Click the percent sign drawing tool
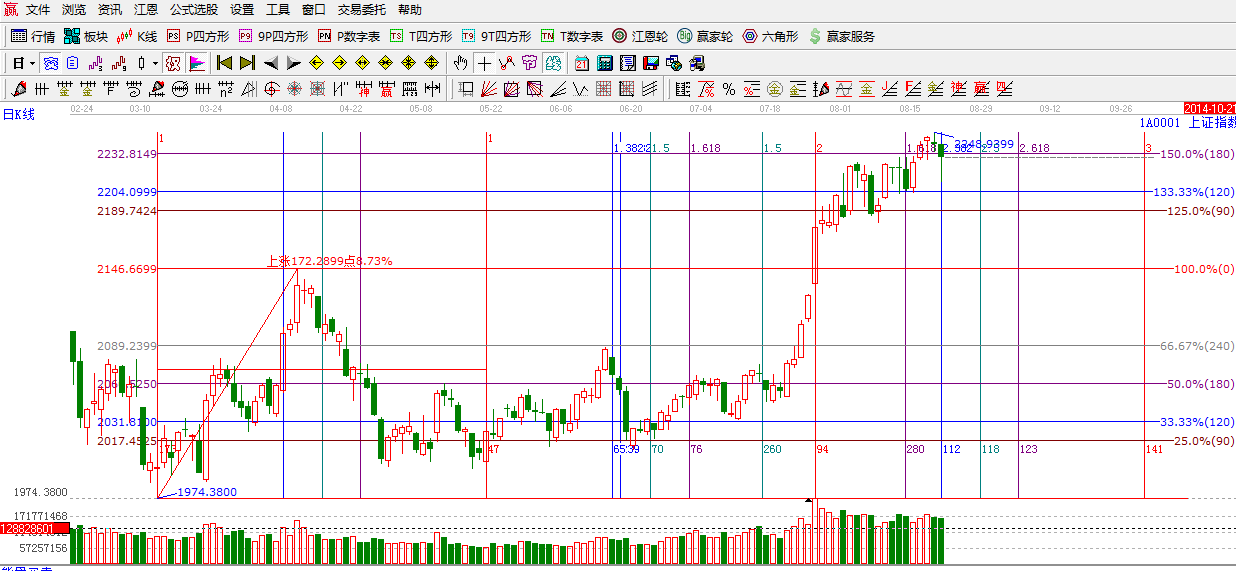 [729, 89]
